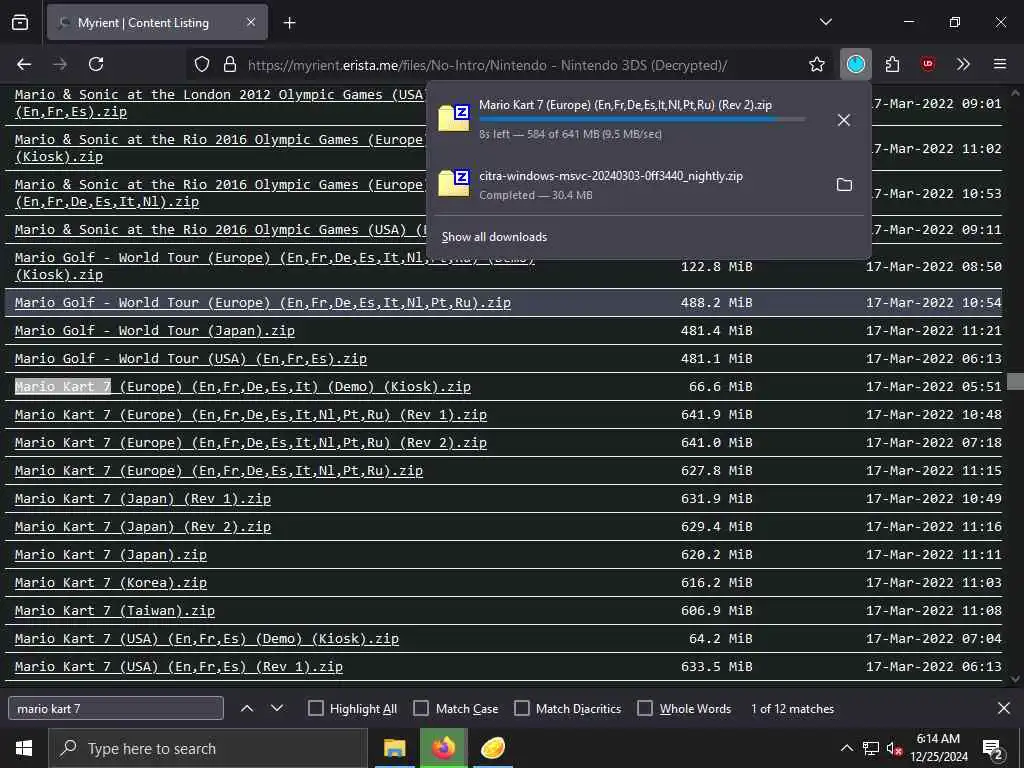The image size is (1024, 768).
Task: Open Mario Kart 7 (USA) (Rev 1).zip link
Action: click(x=178, y=667)
